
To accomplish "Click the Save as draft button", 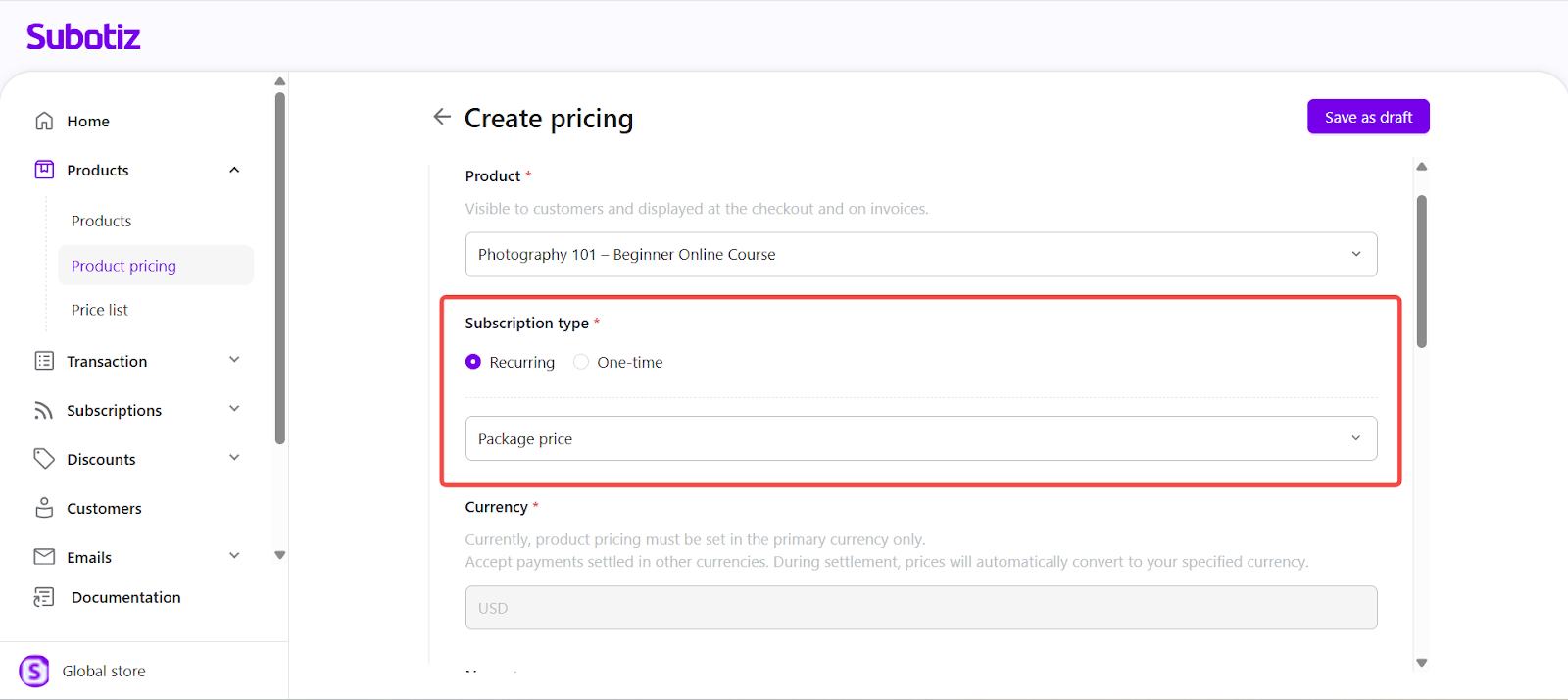I will click(1367, 117).
